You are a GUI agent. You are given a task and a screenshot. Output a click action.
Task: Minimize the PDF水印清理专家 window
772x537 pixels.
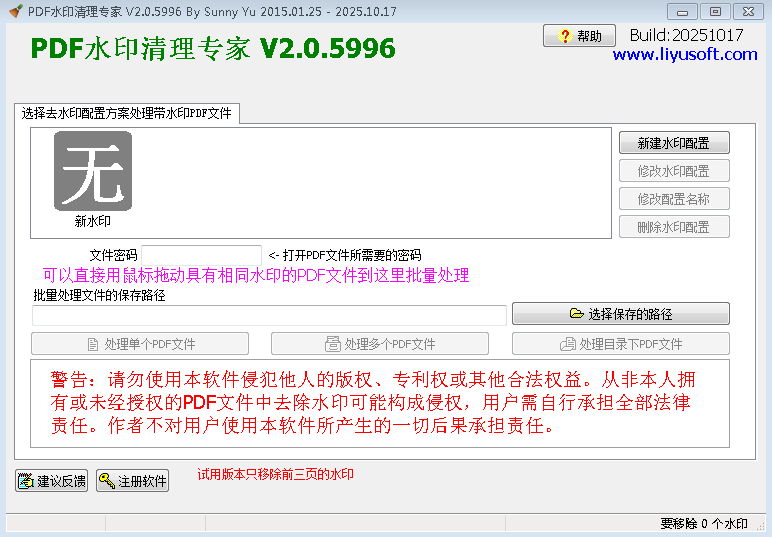click(x=683, y=11)
